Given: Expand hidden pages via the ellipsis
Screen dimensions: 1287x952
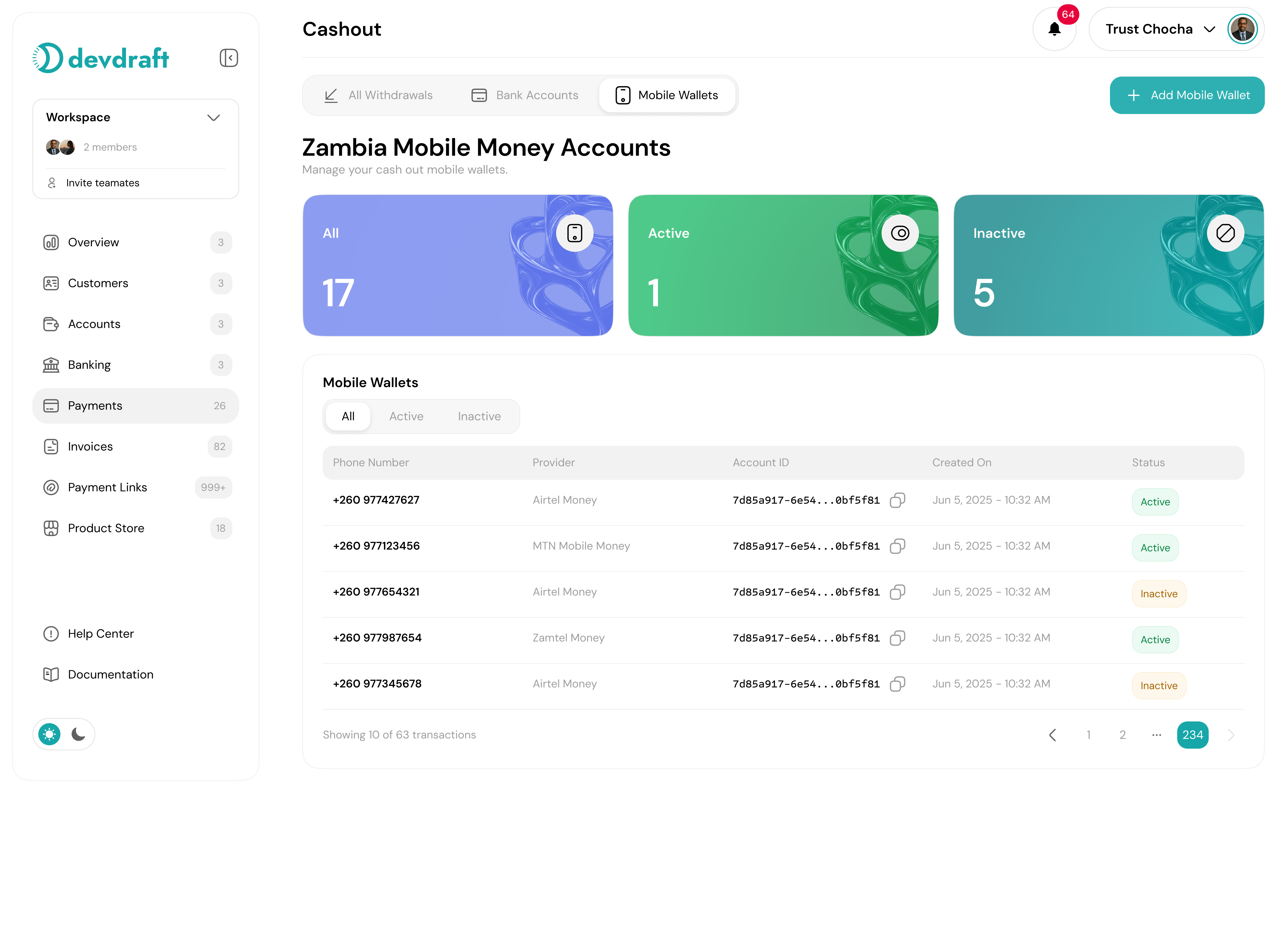Looking at the screenshot, I should click(1156, 735).
